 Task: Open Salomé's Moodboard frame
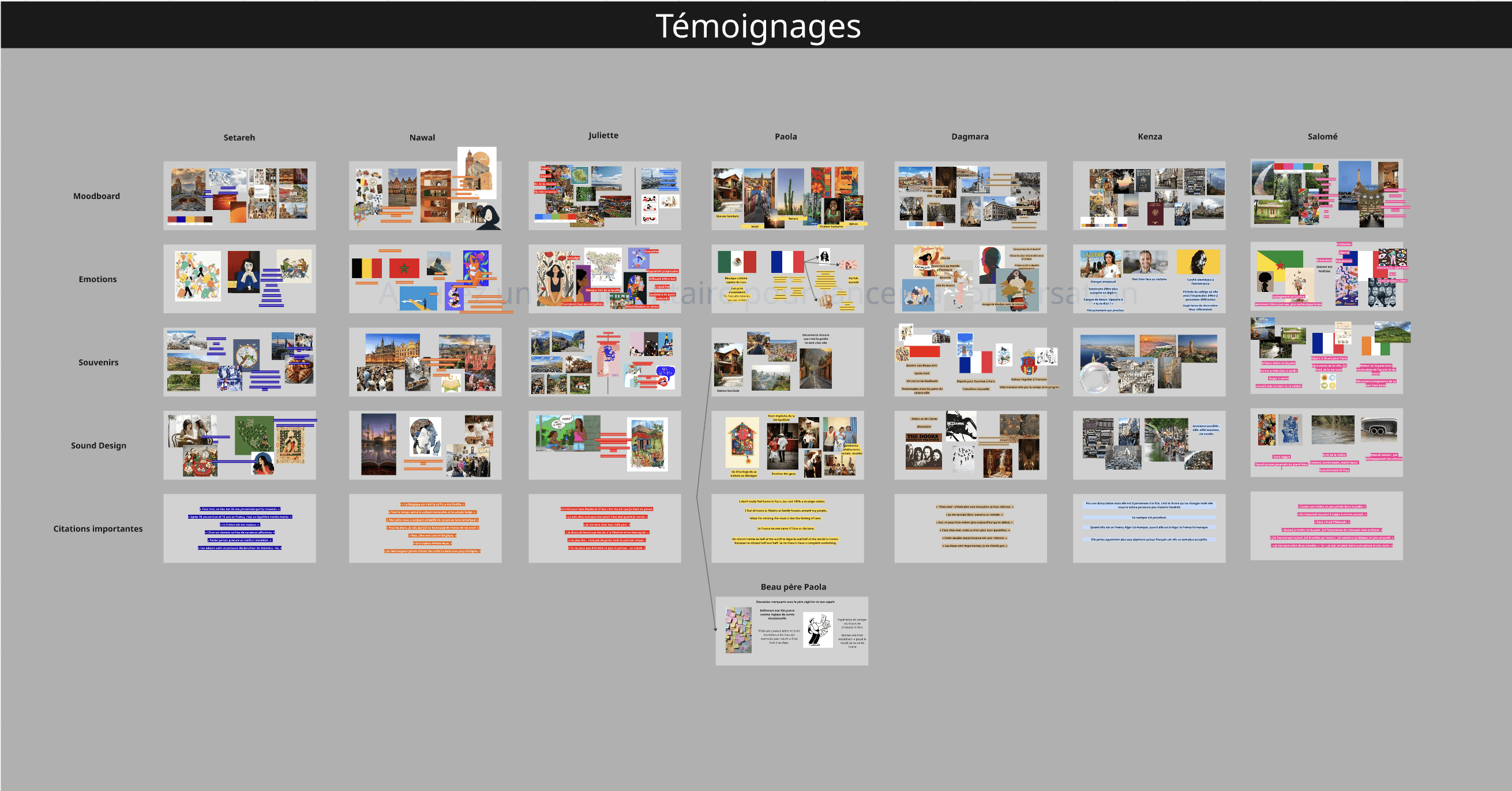coord(1326,193)
